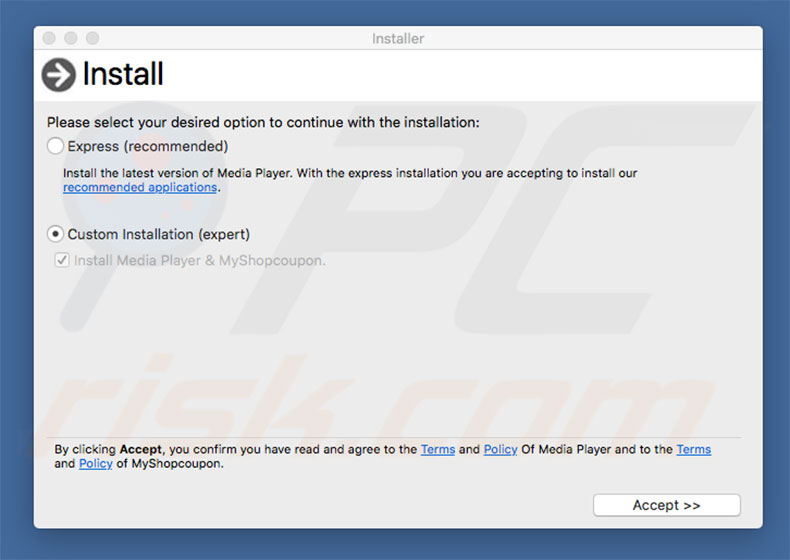Choose the Custom Installation (expert) radio button
Screen dimensions: 790x560
[x=56, y=234]
